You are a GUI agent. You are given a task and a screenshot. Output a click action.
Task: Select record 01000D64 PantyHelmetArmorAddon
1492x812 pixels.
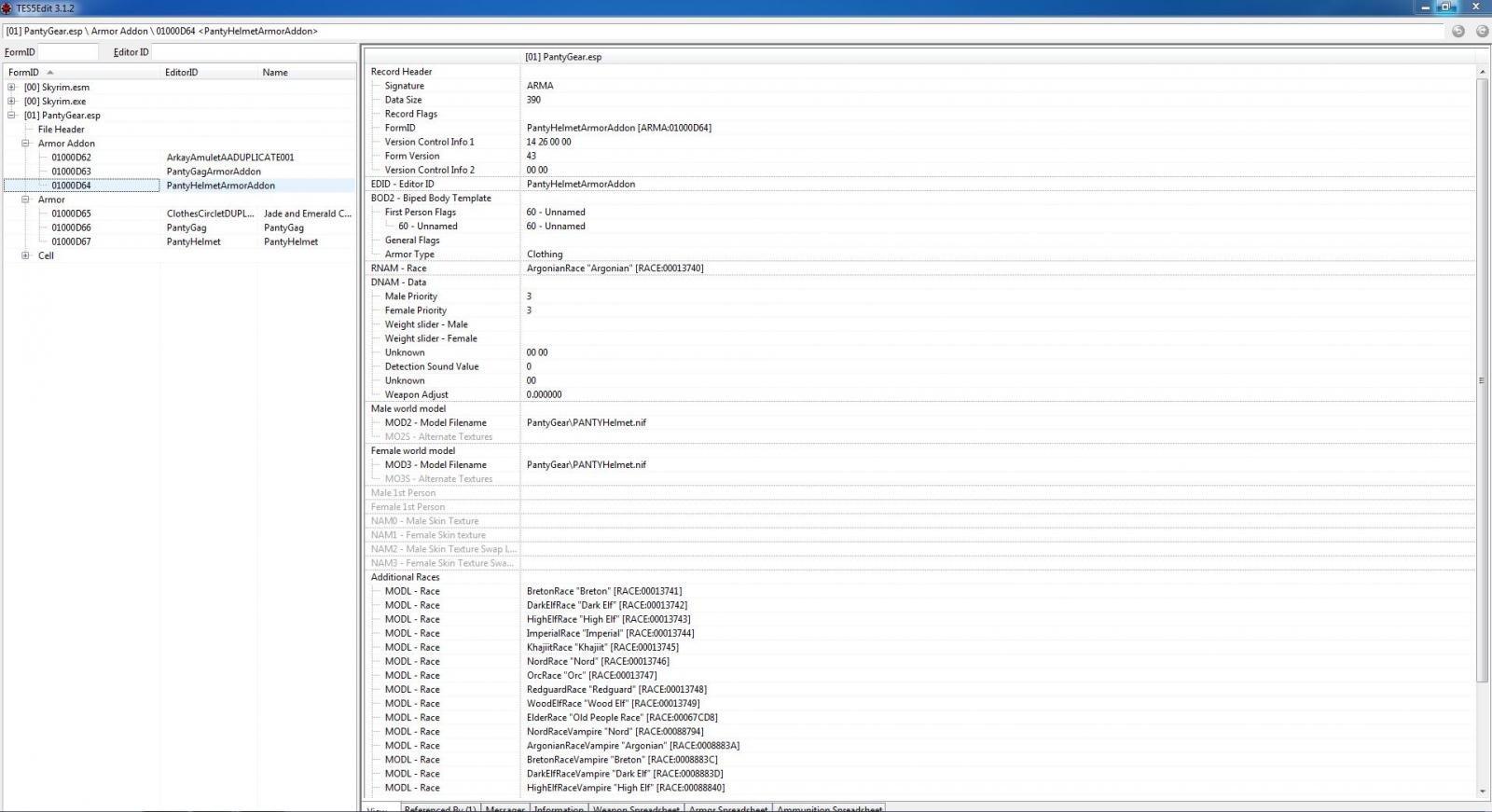pos(179,186)
